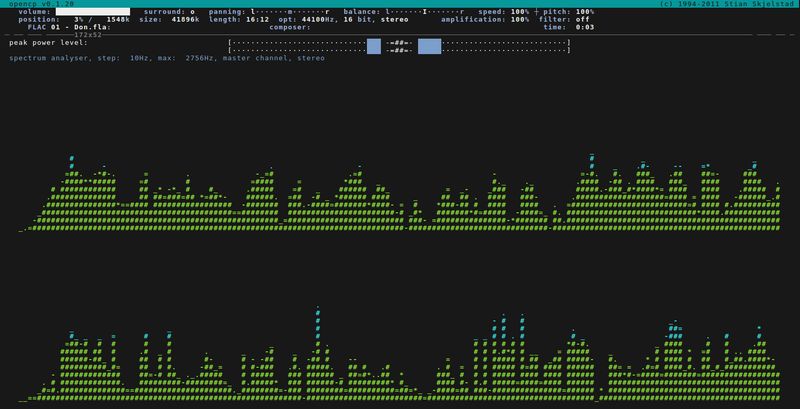The height and width of the screenshot is (409, 800).
Task: Click the copyright Stian Skjelstad text
Action: point(726,4)
